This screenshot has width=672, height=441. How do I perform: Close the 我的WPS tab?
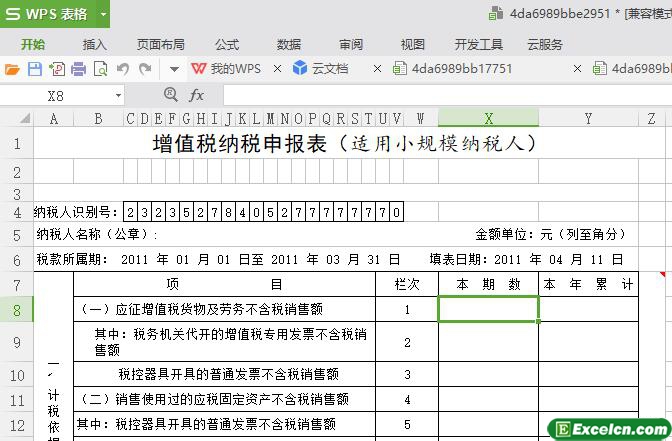(x=277, y=69)
